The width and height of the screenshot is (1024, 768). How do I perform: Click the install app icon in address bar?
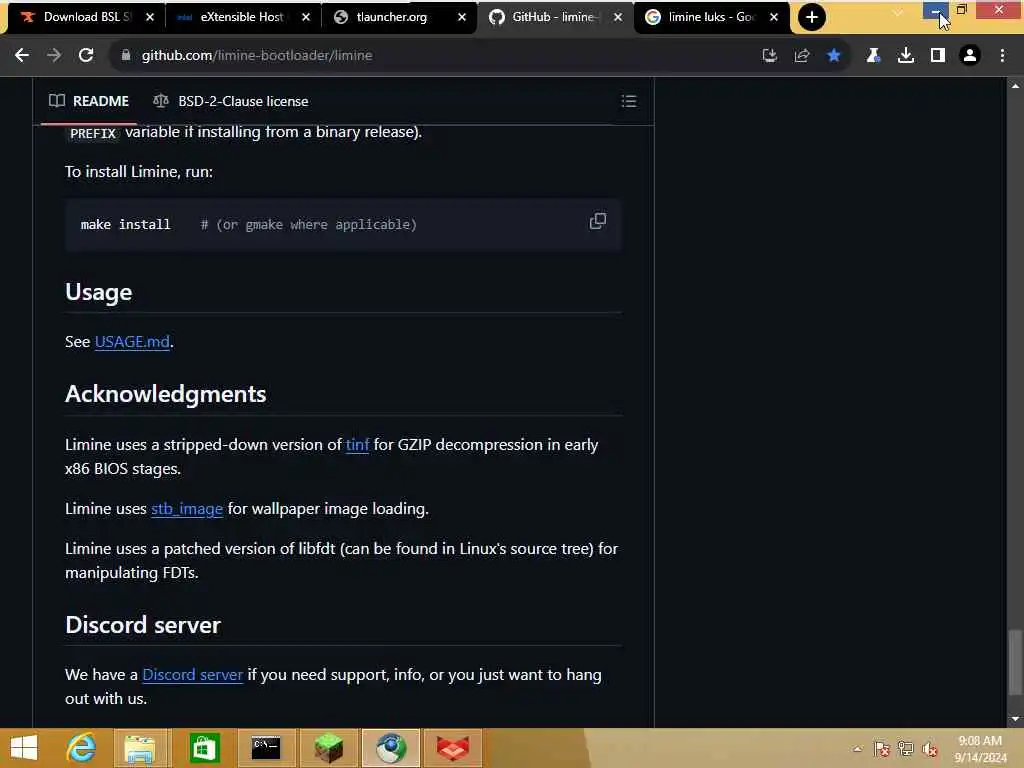[770, 56]
